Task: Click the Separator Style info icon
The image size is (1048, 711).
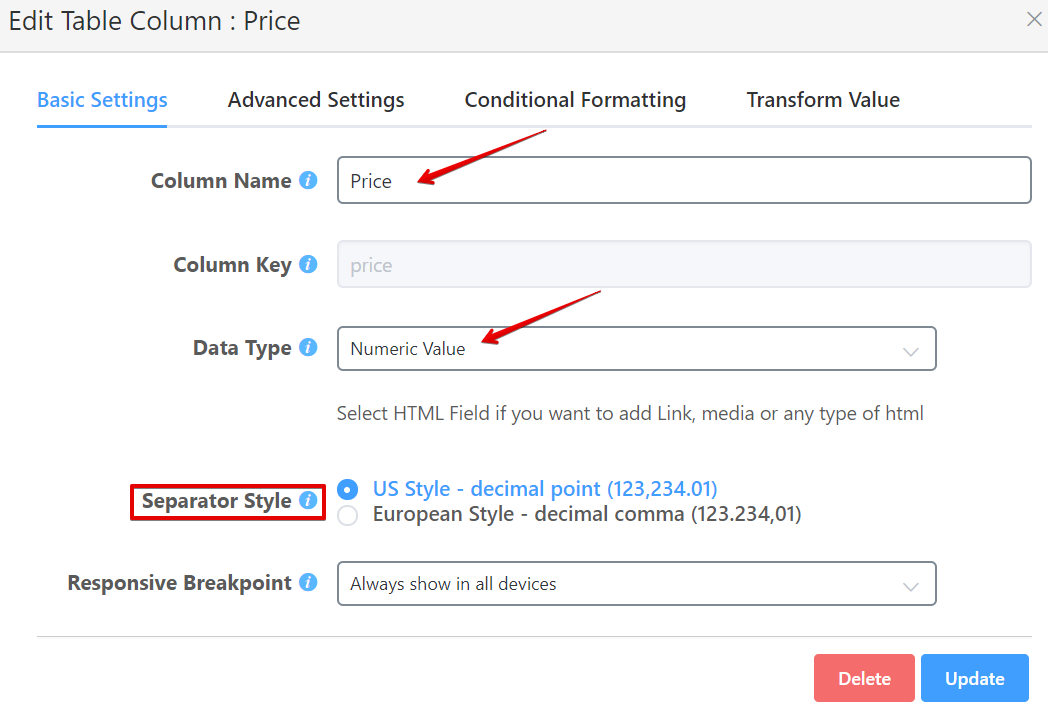Action: pyautogui.click(x=309, y=500)
